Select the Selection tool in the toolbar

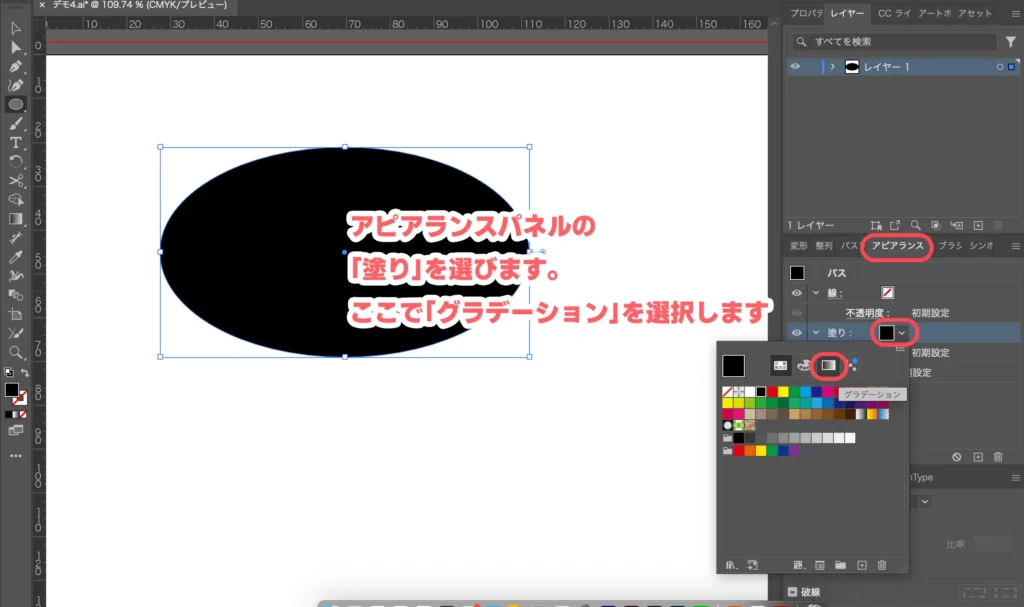[14, 28]
